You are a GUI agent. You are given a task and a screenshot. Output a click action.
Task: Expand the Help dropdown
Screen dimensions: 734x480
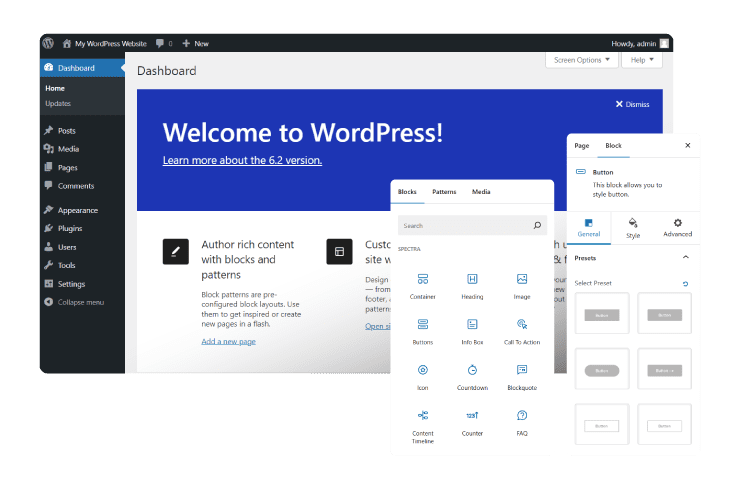pyautogui.click(x=641, y=60)
